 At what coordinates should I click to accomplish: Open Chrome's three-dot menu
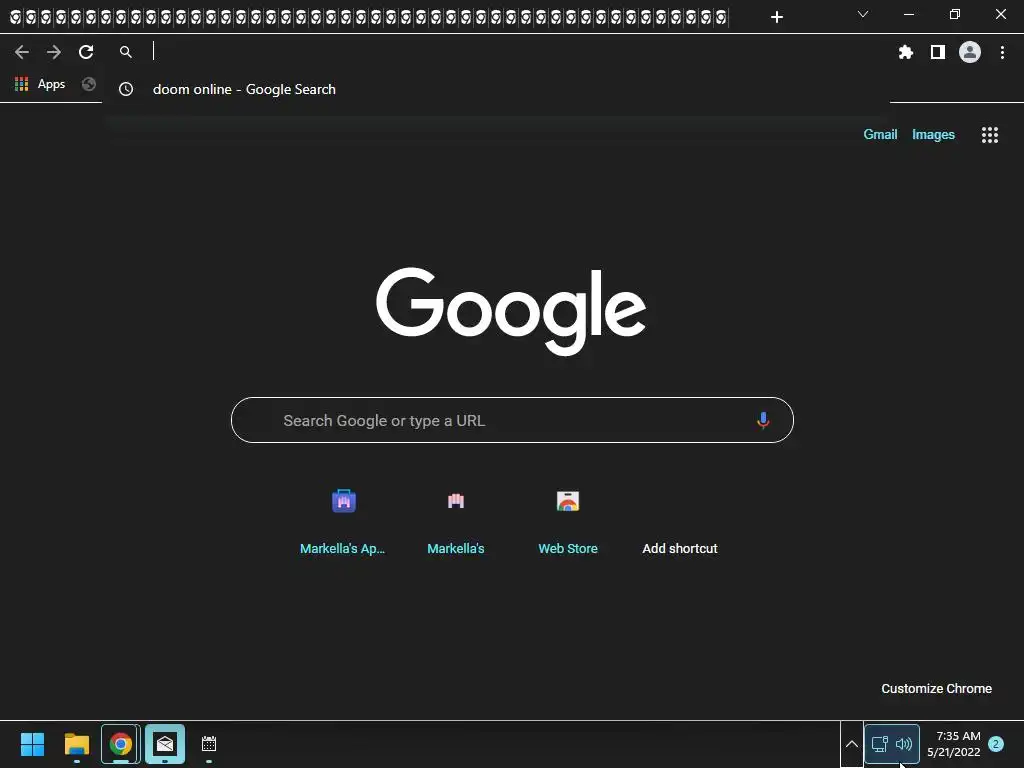click(x=1002, y=52)
